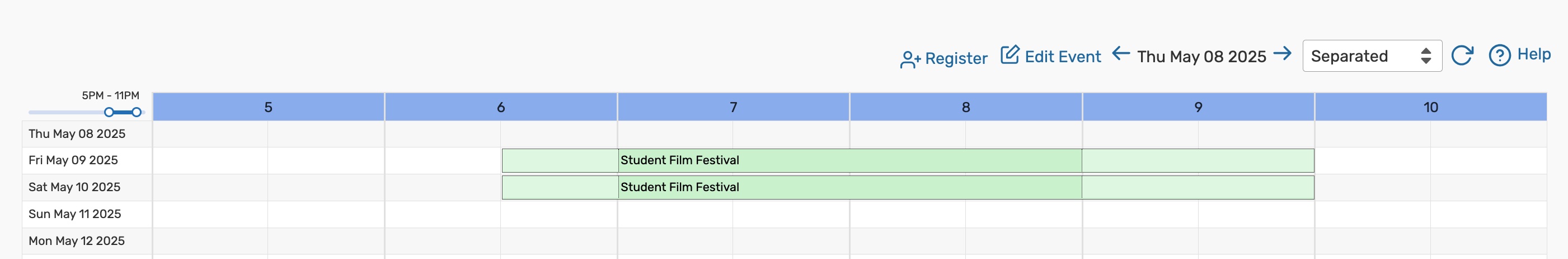Open Student Film Festival event on Fri May 09

[679, 160]
